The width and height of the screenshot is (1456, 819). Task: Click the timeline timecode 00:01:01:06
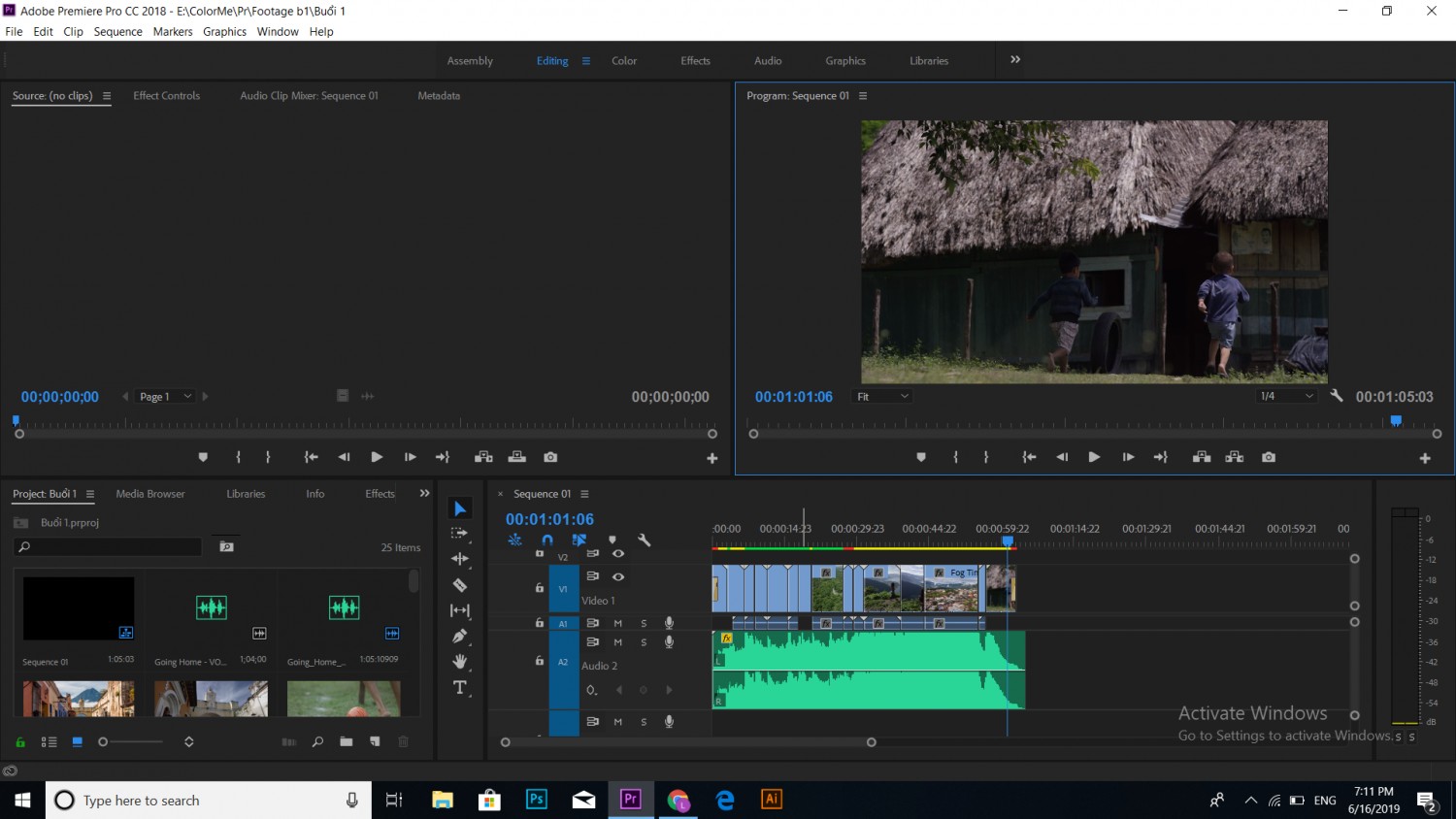click(x=549, y=519)
